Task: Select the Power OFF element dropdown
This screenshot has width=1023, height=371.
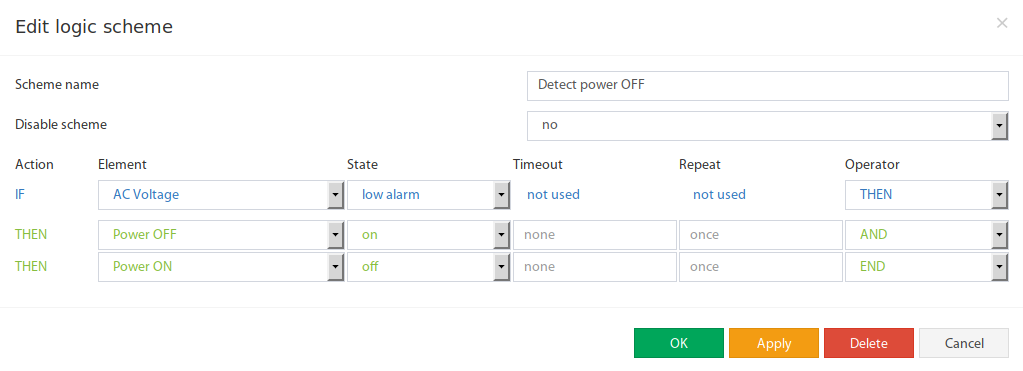Action: [x=221, y=235]
